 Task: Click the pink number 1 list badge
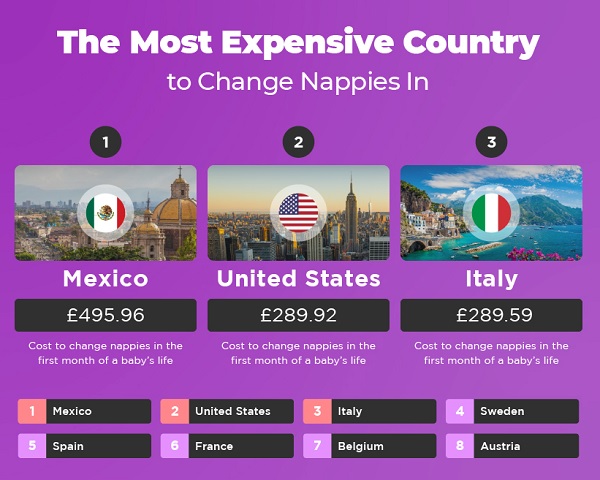(32, 411)
